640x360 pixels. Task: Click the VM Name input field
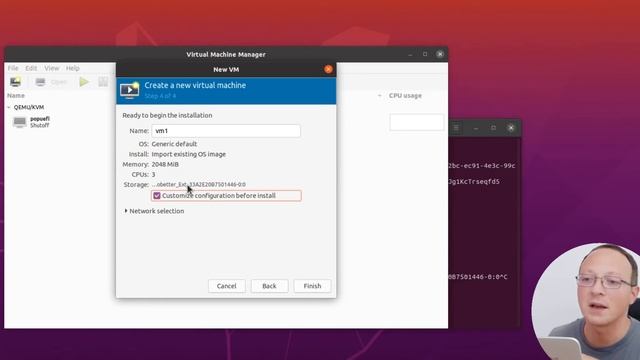click(x=226, y=131)
